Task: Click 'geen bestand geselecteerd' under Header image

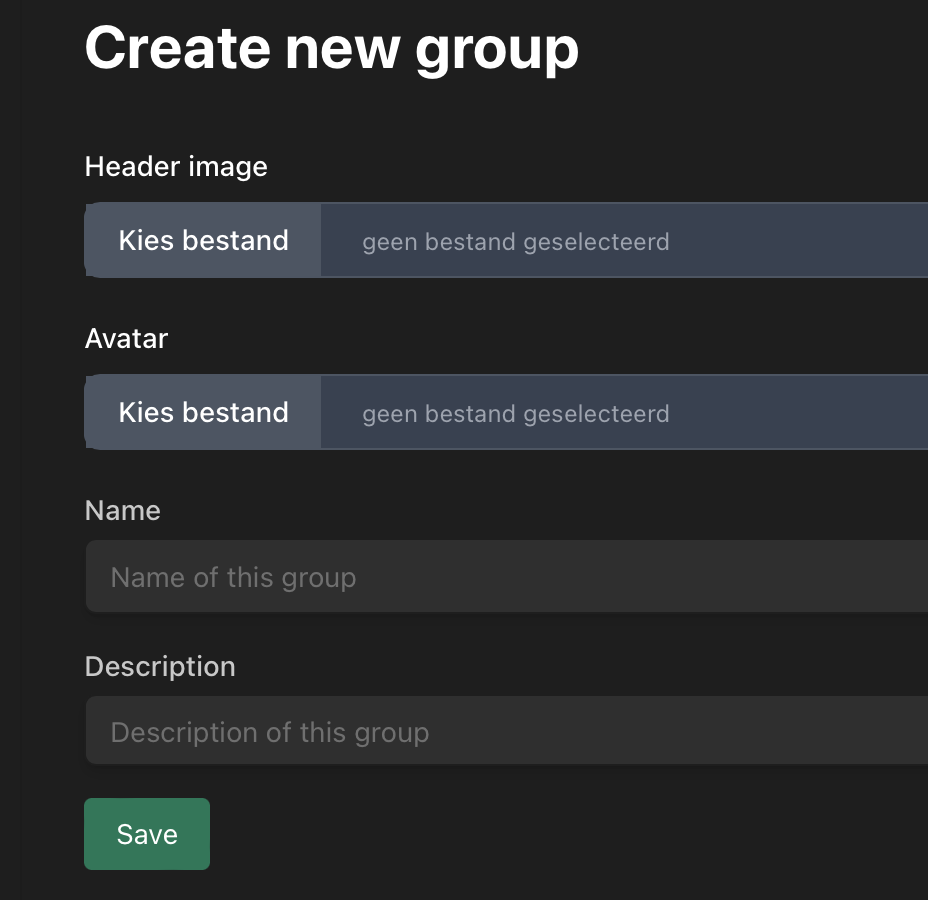Action: coord(515,242)
